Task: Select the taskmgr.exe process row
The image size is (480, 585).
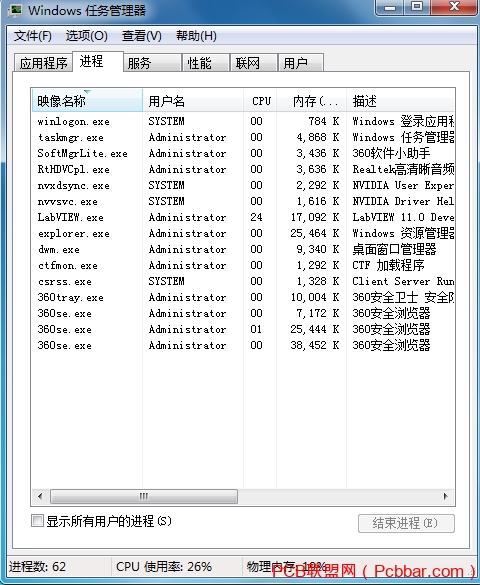Action: [243, 137]
